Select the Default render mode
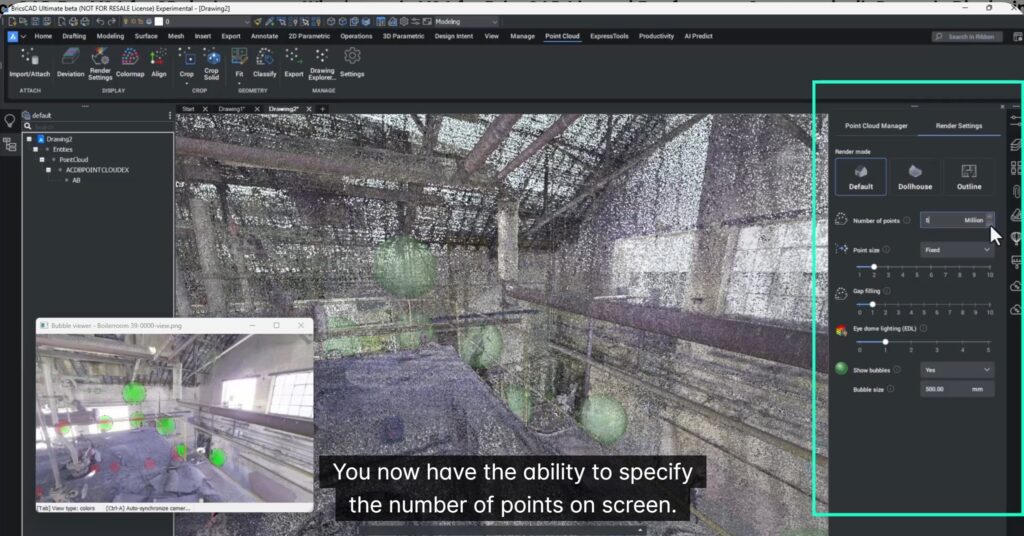Screen dimensions: 1024x536 861,176
